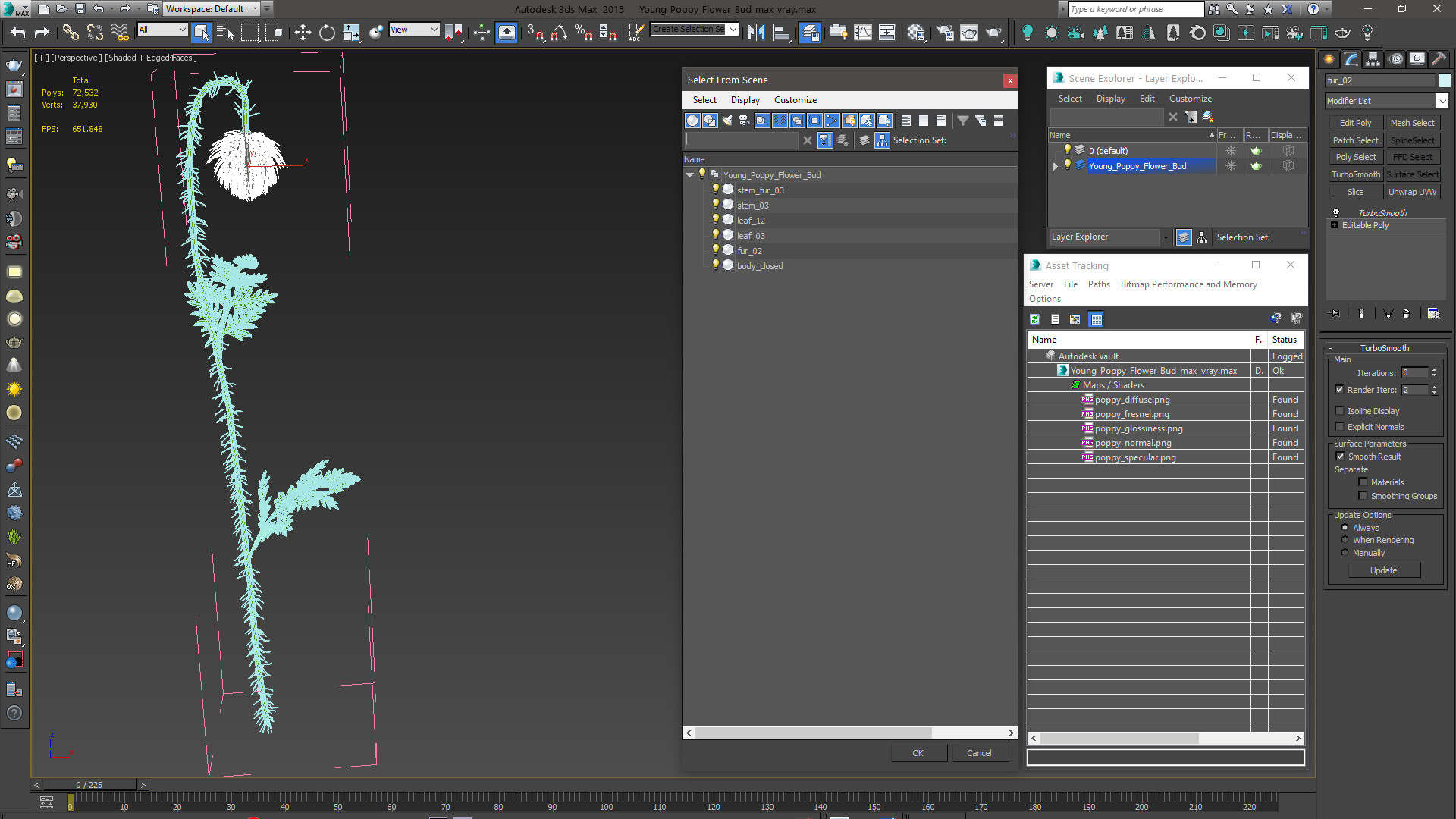Image resolution: width=1456 pixels, height=819 pixels.
Task: Open Display menu in Select From Scene
Action: coord(745,100)
